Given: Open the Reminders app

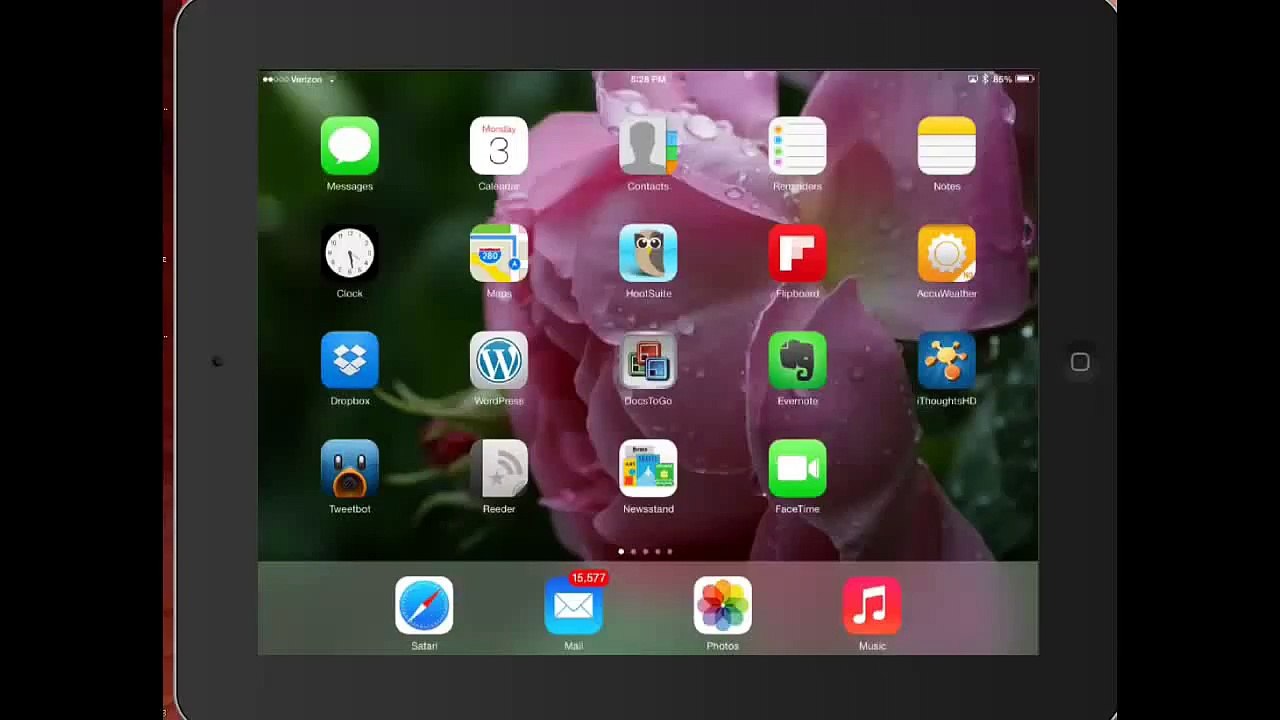Looking at the screenshot, I should (x=797, y=146).
